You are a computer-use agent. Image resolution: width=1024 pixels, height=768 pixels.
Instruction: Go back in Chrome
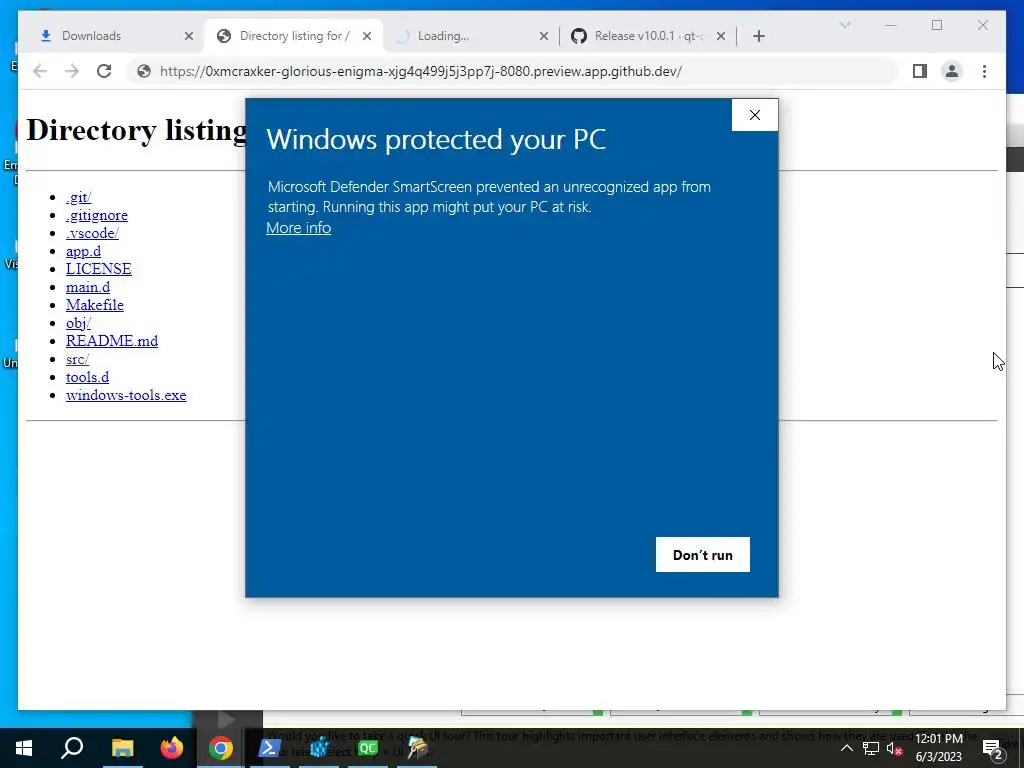tap(40, 71)
